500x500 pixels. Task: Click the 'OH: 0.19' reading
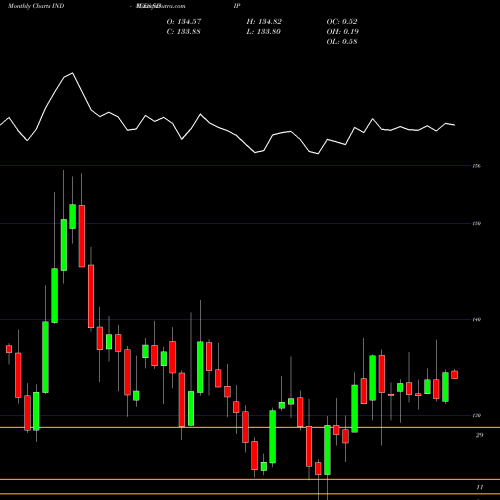pyautogui.click(x=342, y=32)
